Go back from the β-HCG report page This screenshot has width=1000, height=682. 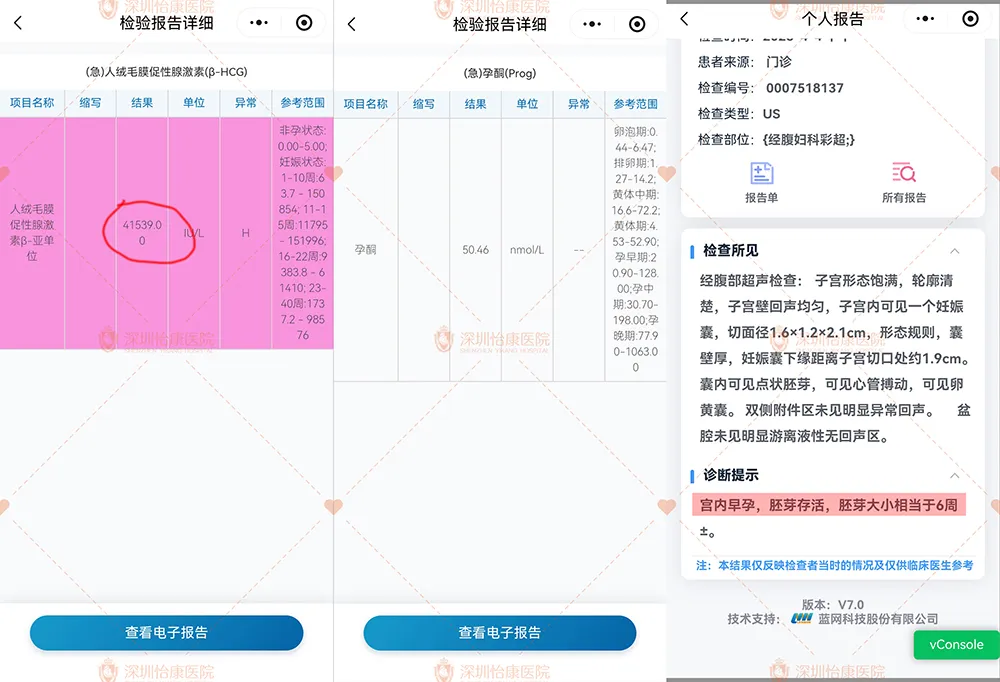click(18, 23)
